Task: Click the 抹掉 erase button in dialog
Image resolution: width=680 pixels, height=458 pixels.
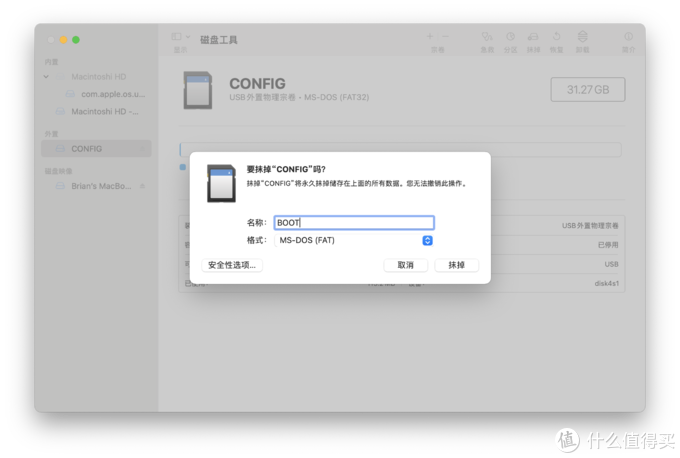Action: point(457,265)
